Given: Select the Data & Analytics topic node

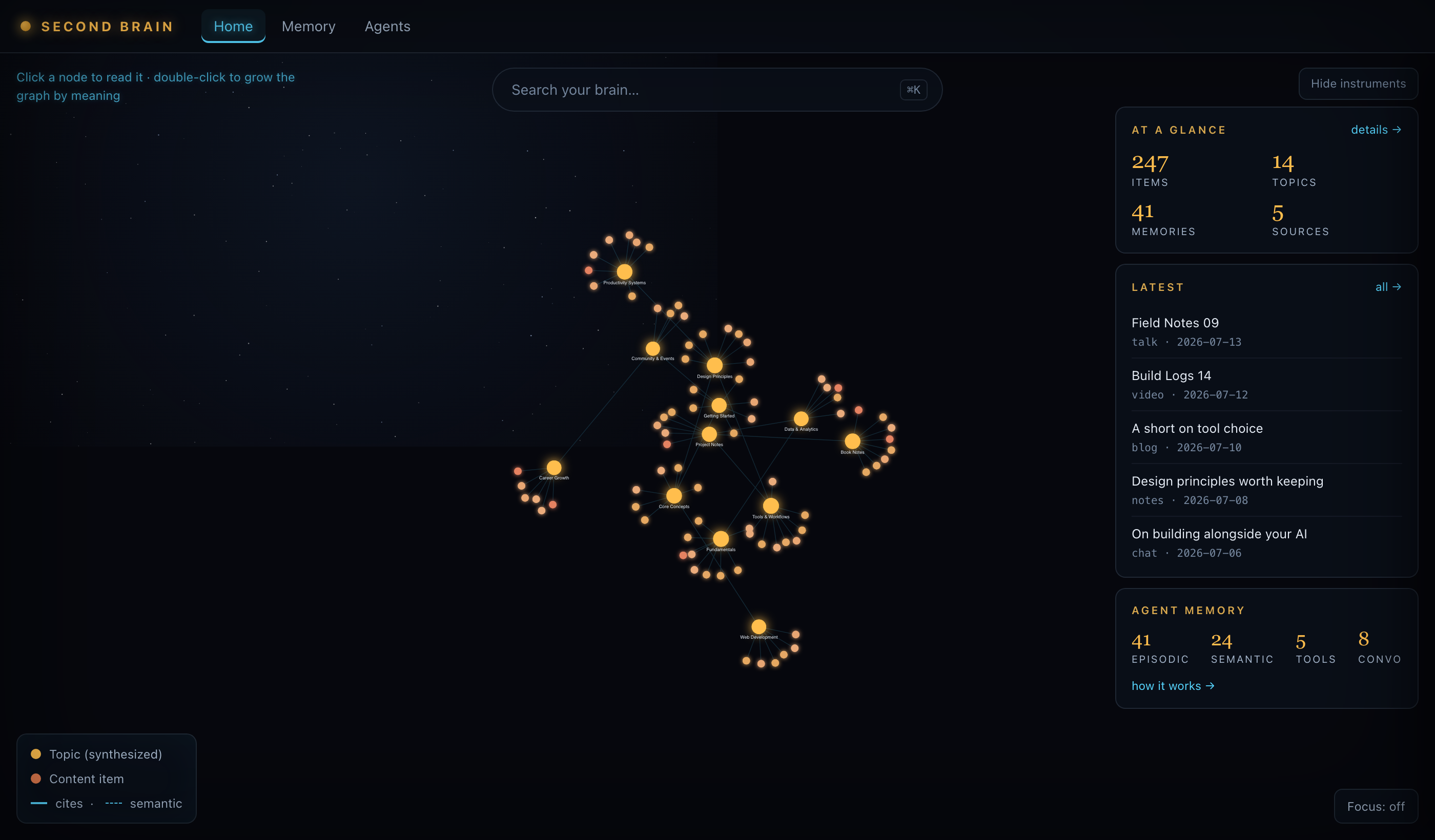Looking at the screenshot, I should 801,419.
